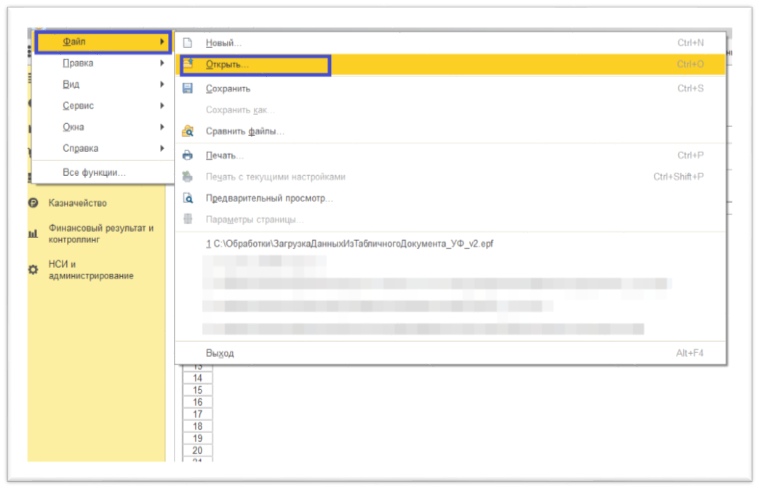
Task: Click the Печать printer icon
Action: (x=187, y=155)
